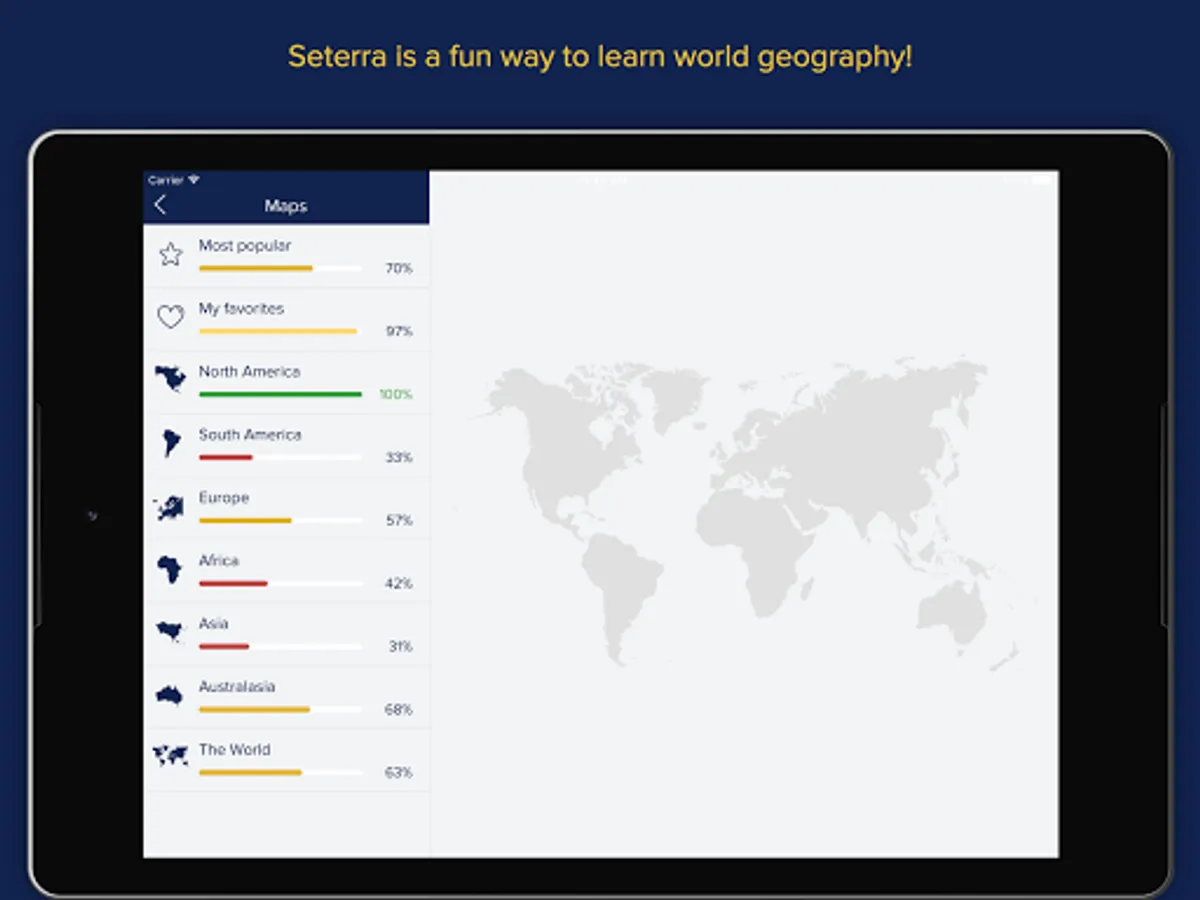Click the Australasia map icon
Image resolution: width=1200 pixels, height=900 pixels.
pos(170,695)
